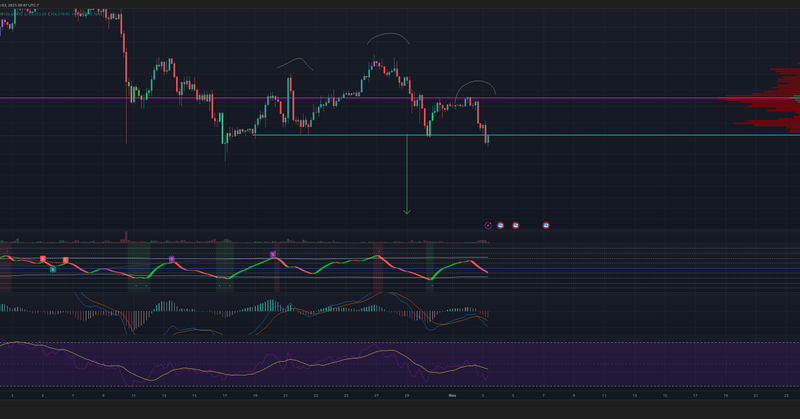
Task: Open the economic event flag near Nov 5
Action: click(515, 225)
